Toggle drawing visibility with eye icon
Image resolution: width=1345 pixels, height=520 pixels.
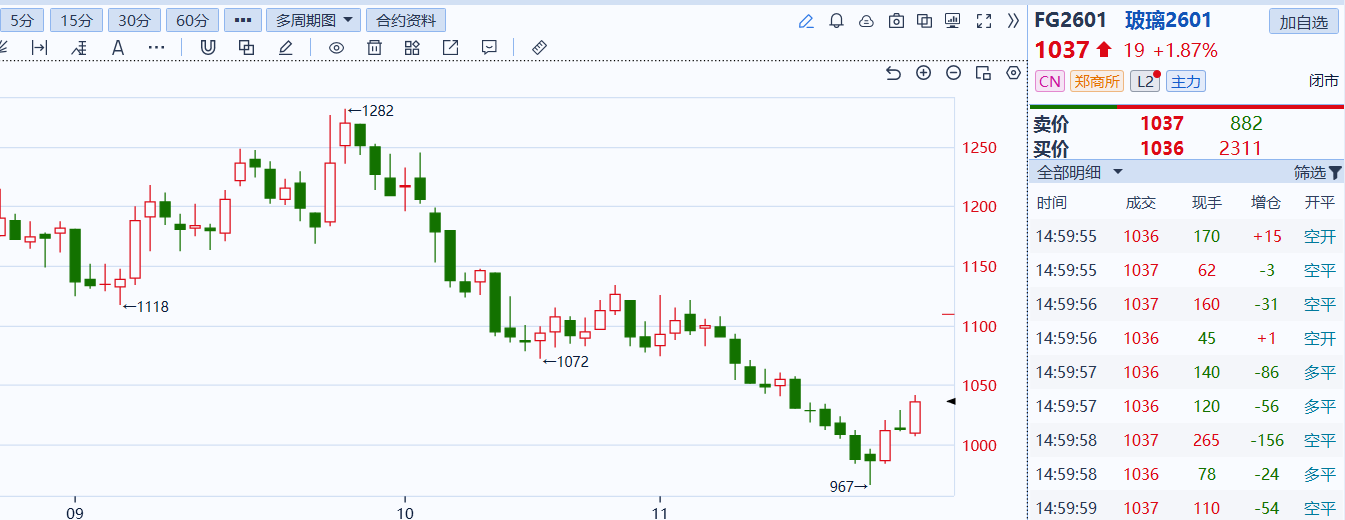click(336, 47)
